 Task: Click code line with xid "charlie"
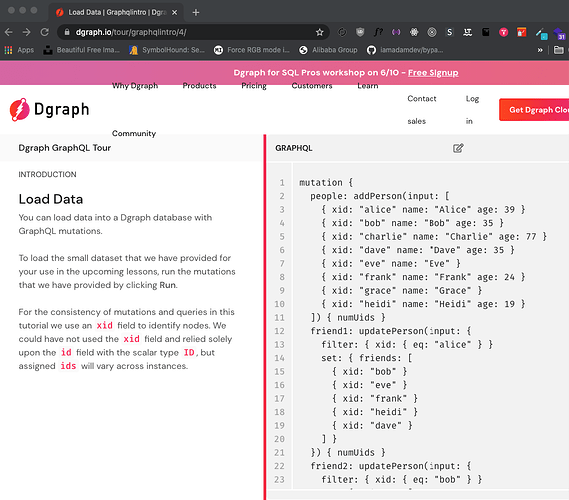tap(434, 237)
